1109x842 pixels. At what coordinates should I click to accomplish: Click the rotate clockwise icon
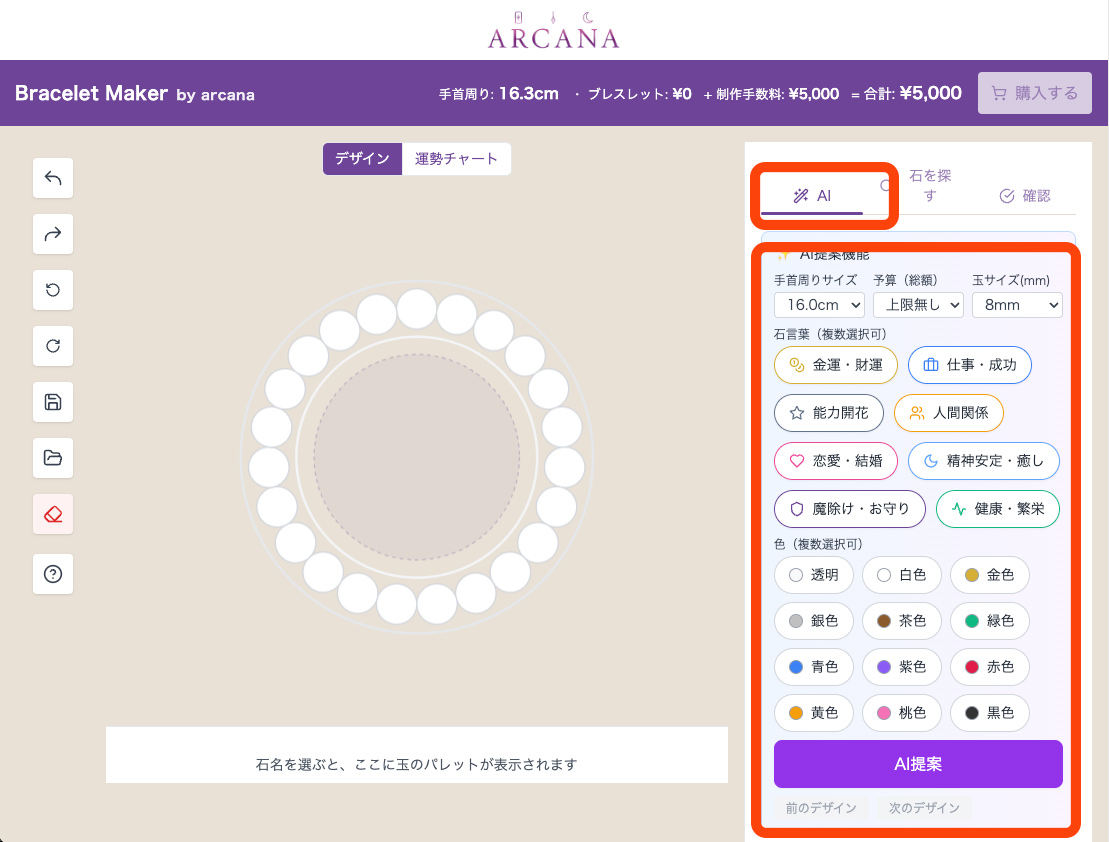click(x=53, y=346)
